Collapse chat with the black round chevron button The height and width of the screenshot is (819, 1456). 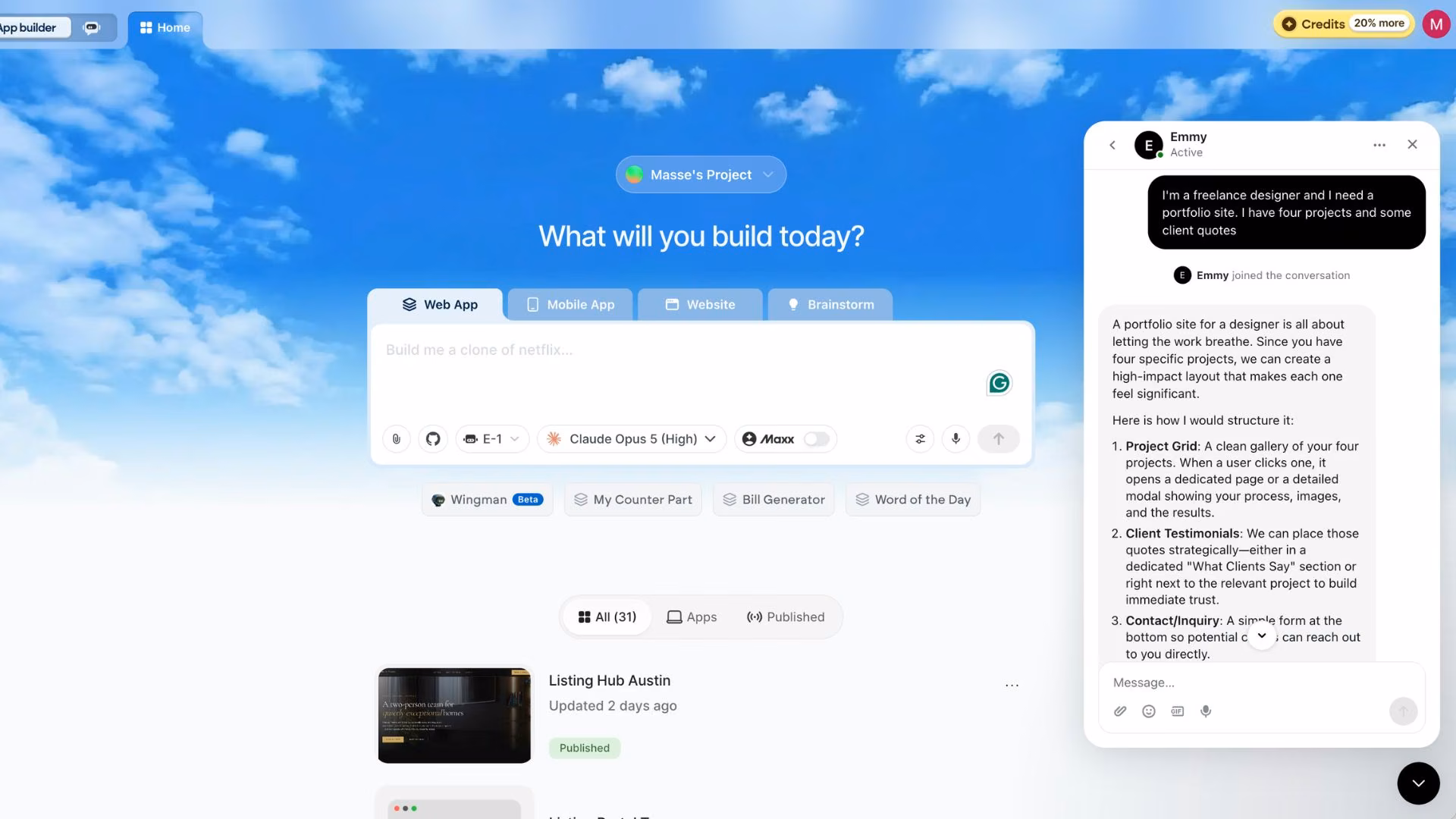coord(1418,783)
